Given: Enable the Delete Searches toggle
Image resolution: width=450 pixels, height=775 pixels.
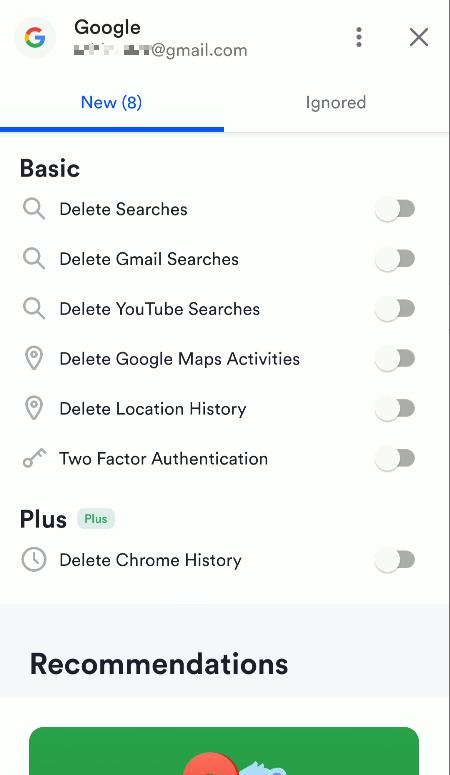Looking at the screenshot, I should click(x=395, y=209).
